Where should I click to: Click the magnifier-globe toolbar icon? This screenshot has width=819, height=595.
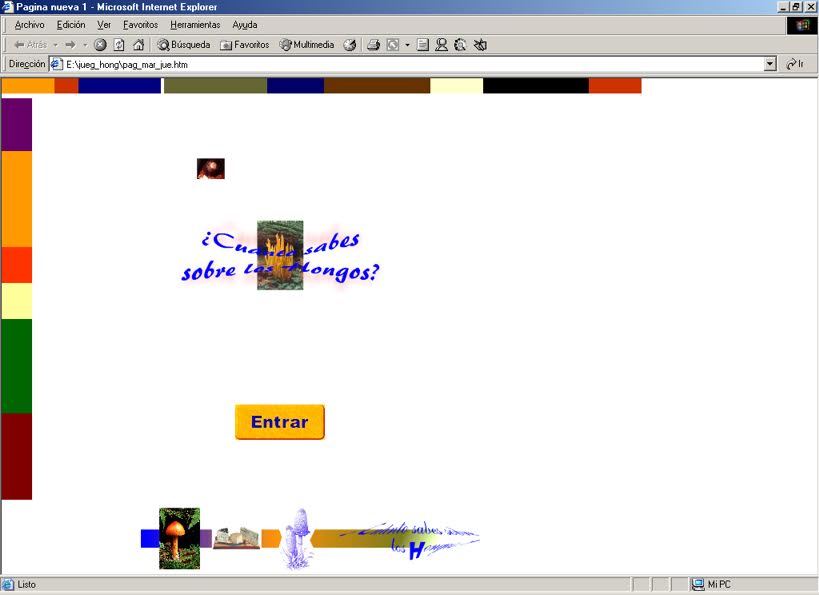click(460, 45)
